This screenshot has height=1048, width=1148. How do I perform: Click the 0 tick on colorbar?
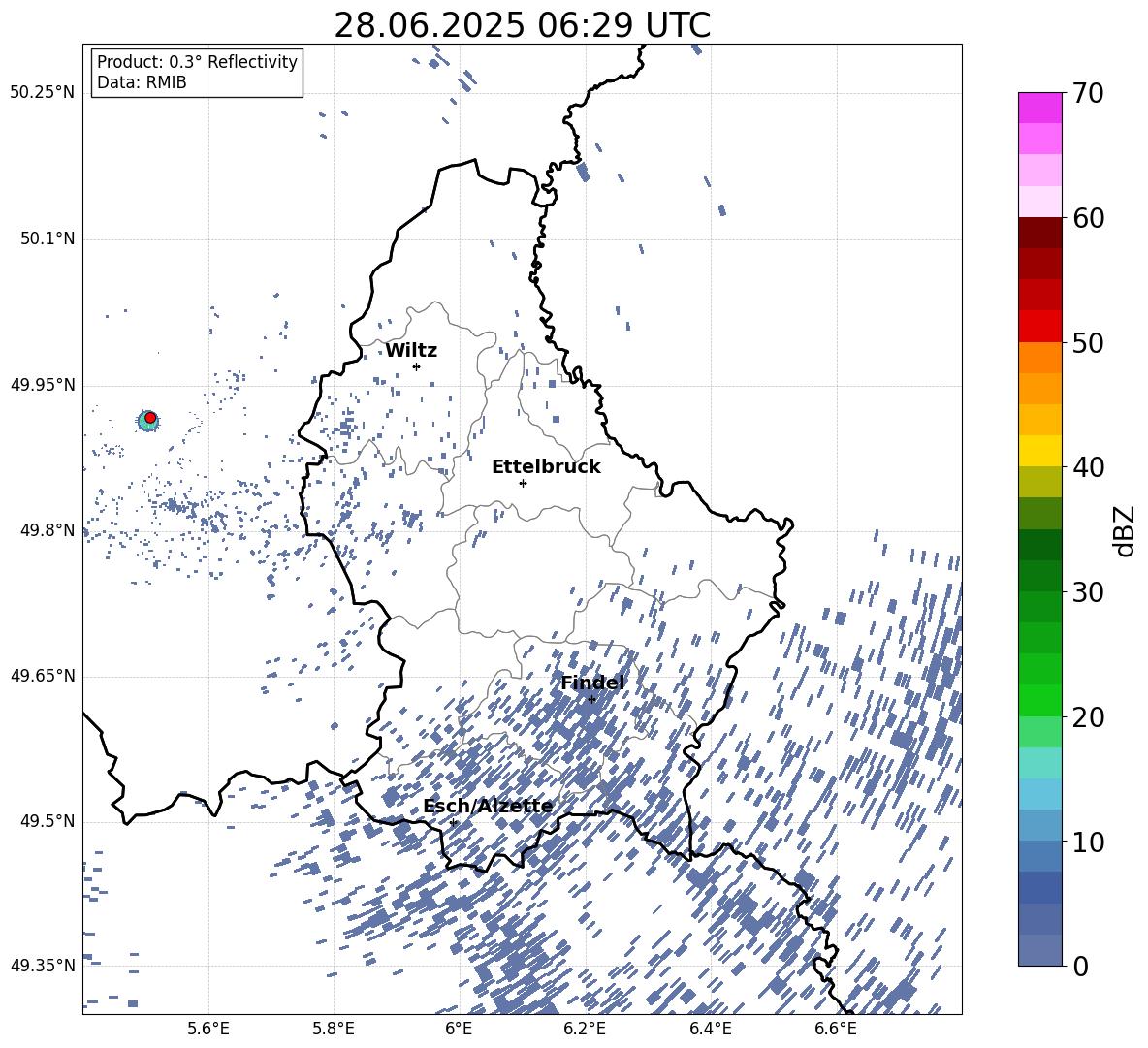click(1080, 966)
